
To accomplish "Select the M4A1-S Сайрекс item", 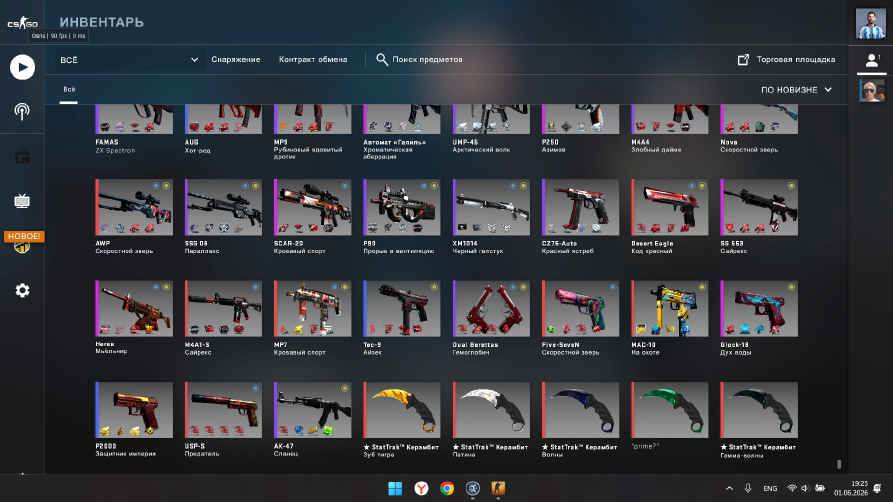I will 223,308.
